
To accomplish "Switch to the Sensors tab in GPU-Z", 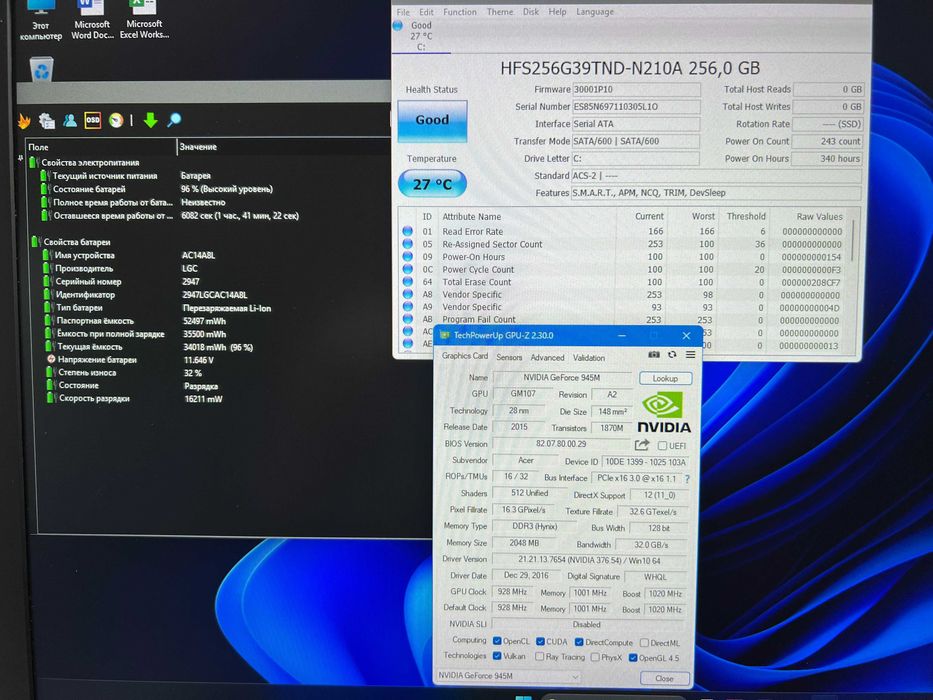I will point(509,357).
